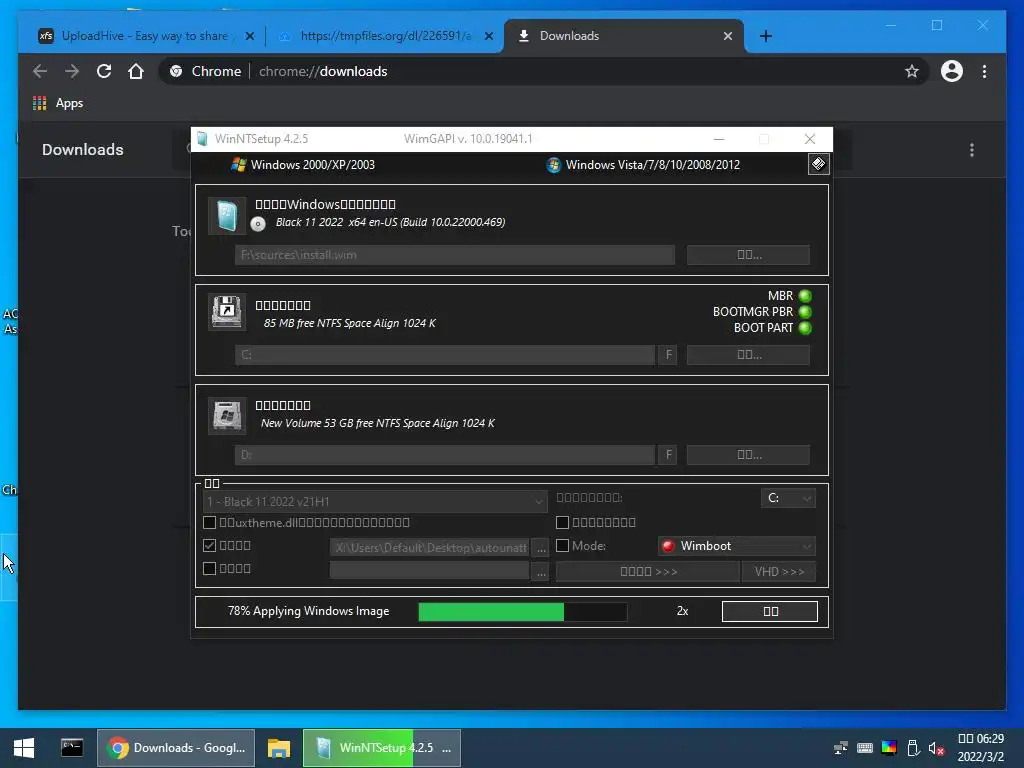Click the Windows installation source icon
Image resolution: width=1024 pixels, height=768 pixels.
point(227,216)
